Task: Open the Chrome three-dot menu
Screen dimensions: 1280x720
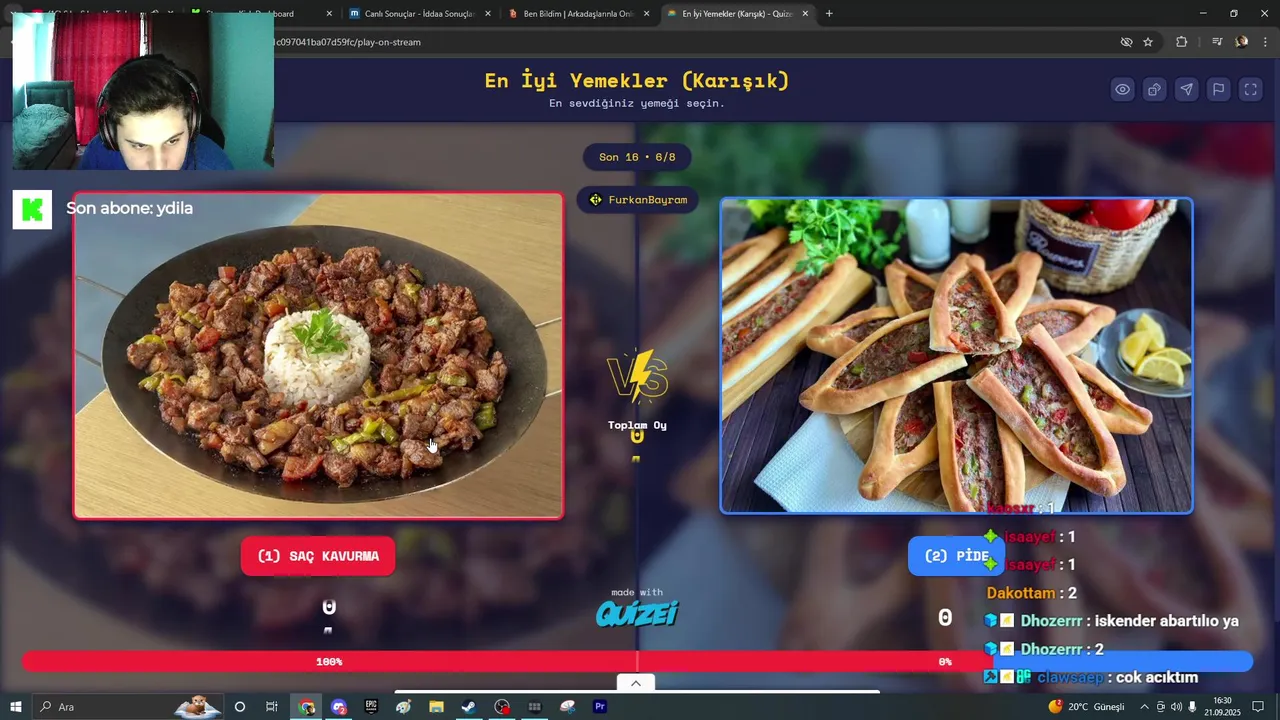Action: pos(1266,42)
